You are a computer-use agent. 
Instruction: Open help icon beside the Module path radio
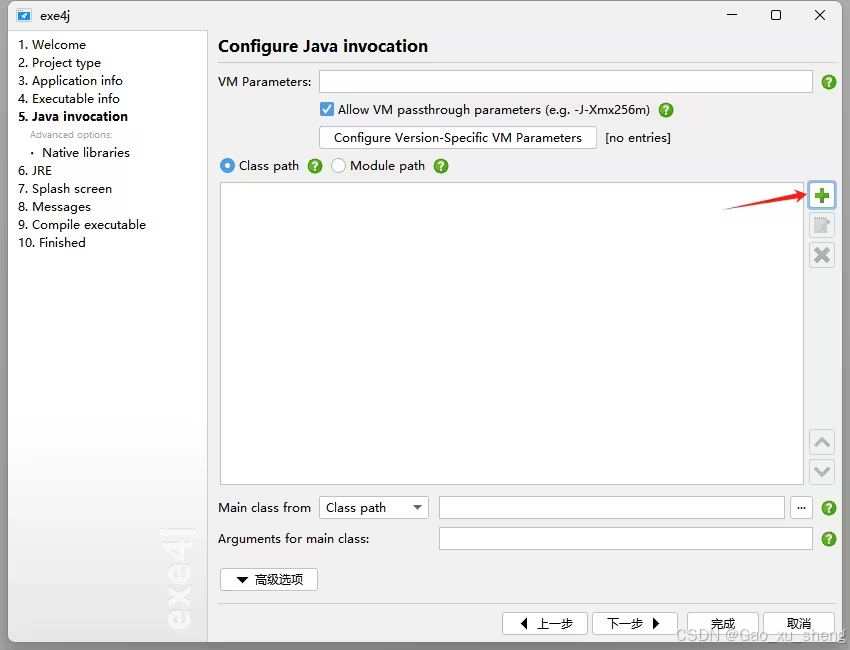[x=441, y=166]
